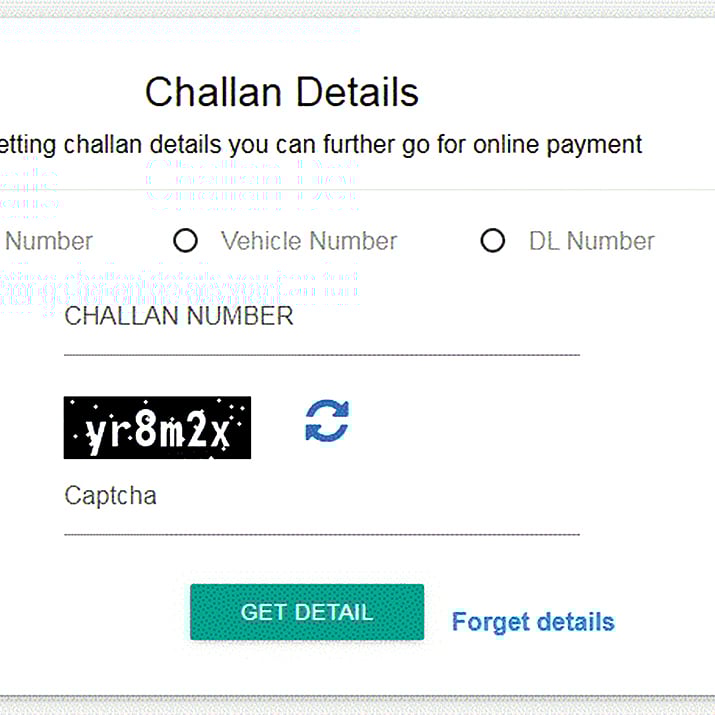Refresh the captcha image
715x715 pixels.
point(327,420)
